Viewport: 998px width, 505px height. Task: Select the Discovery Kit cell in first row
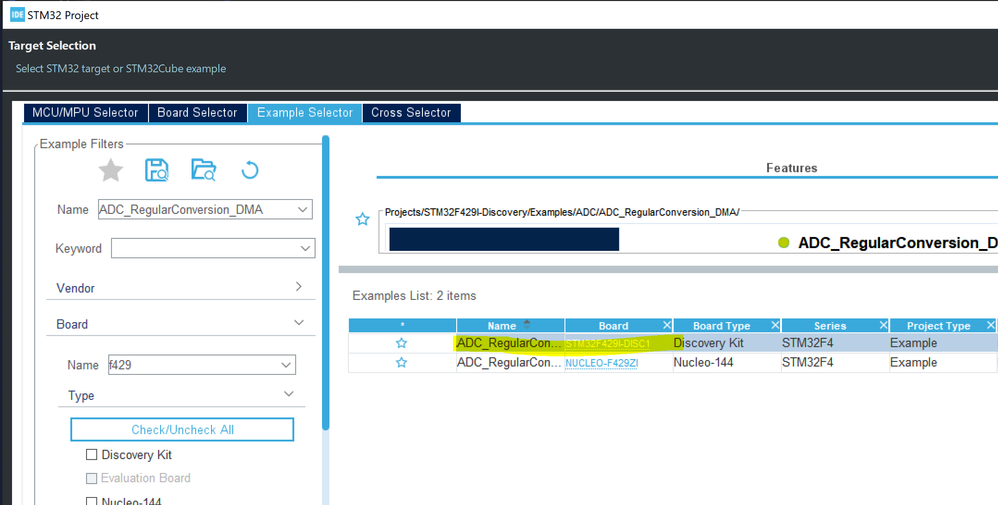727,343
